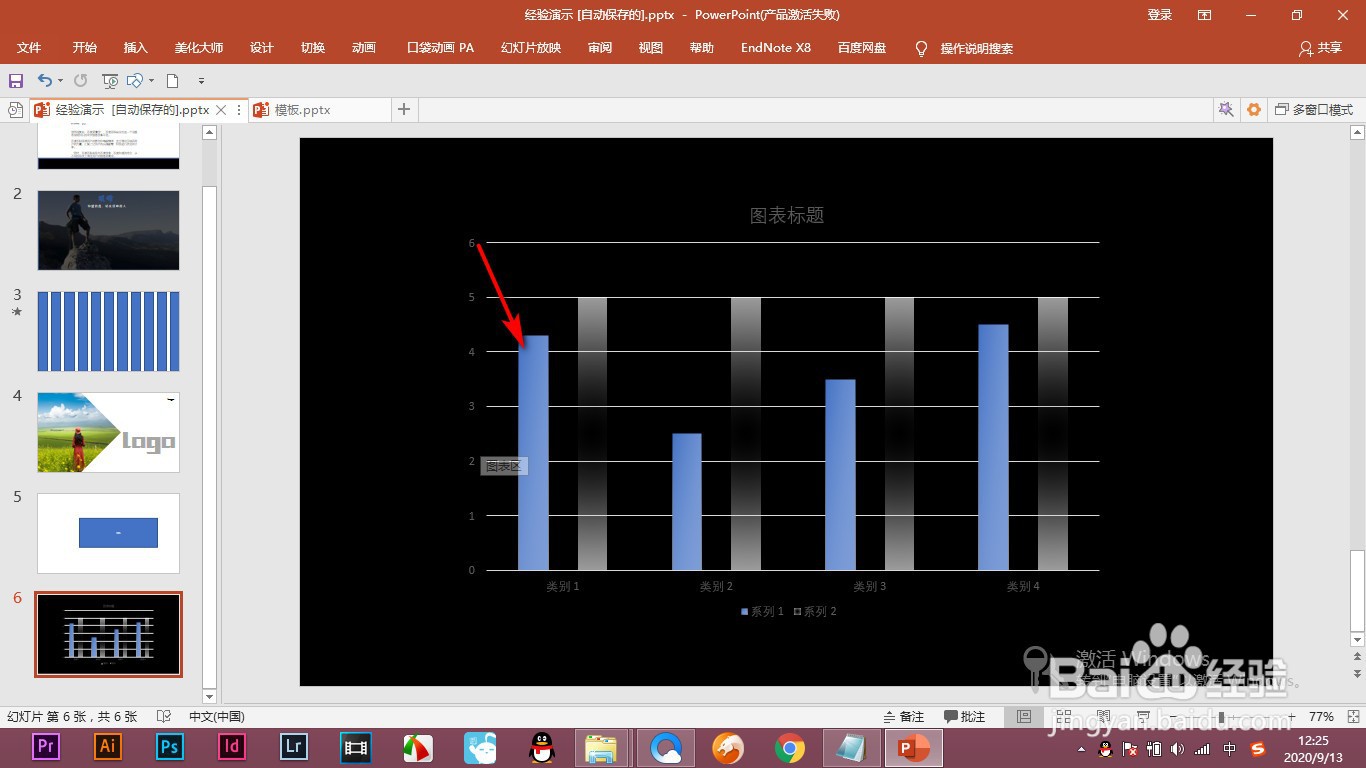The height and width of the screenshot is (768, 1366).
Task: Open the undo history dropdown arrow
Action: (x=60, y=81)
